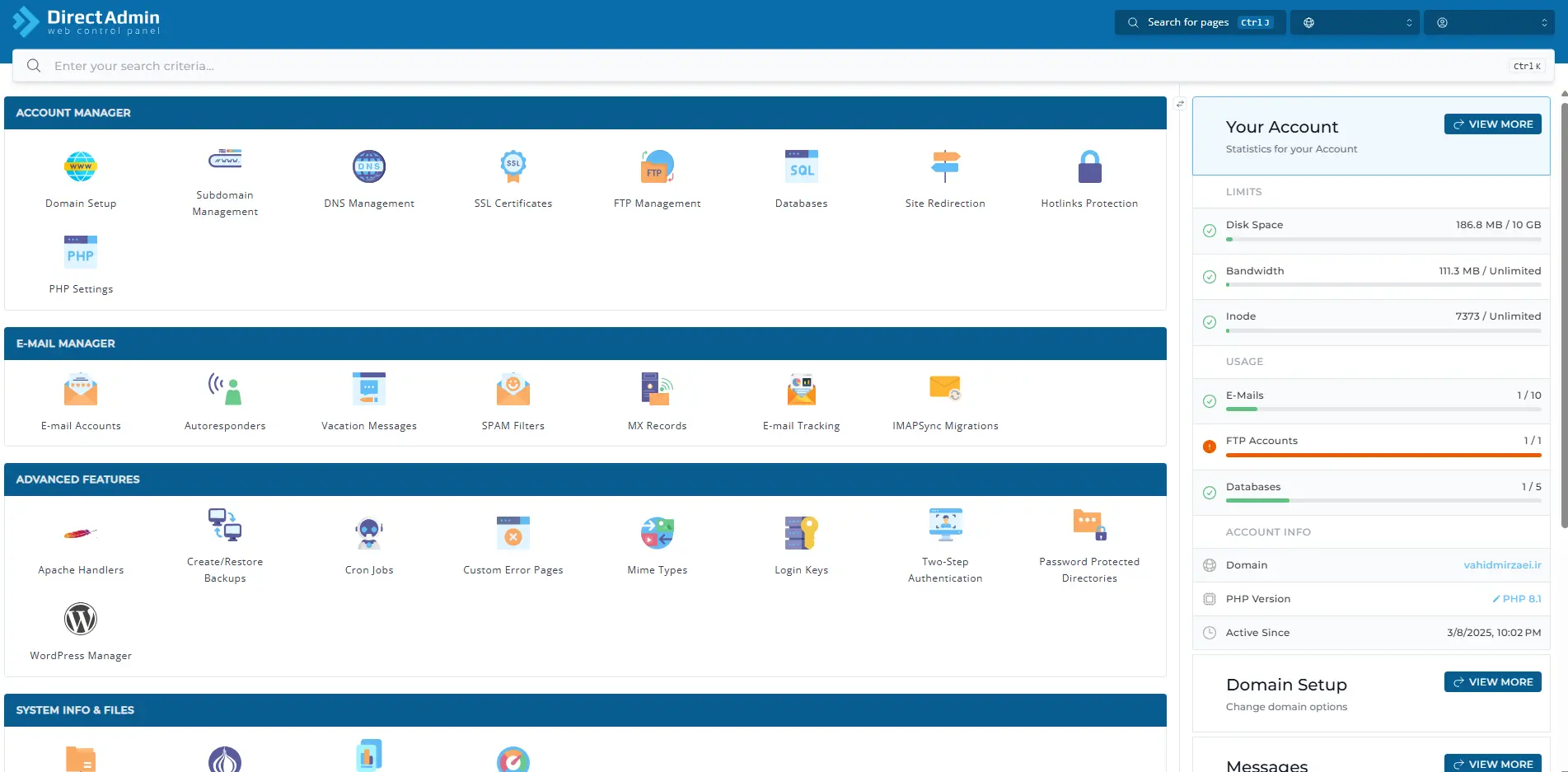Click the panel swap arrows icon
The height and width of the screenshot is (772, 1568).
point(1180,104)
